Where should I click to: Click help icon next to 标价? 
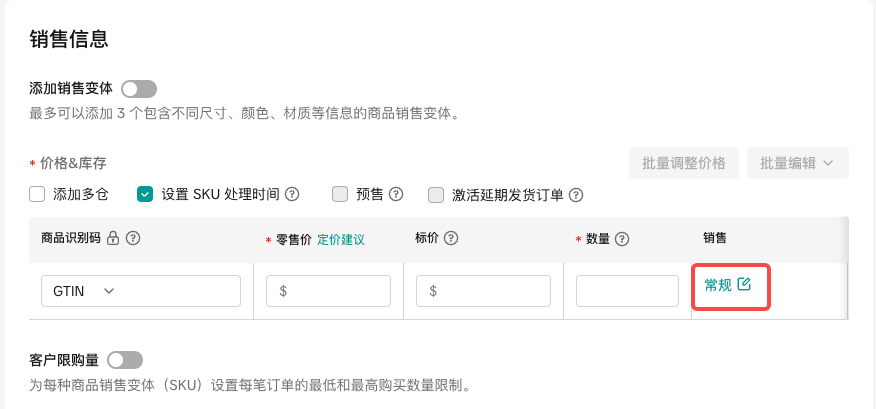(x=451, y=238)
